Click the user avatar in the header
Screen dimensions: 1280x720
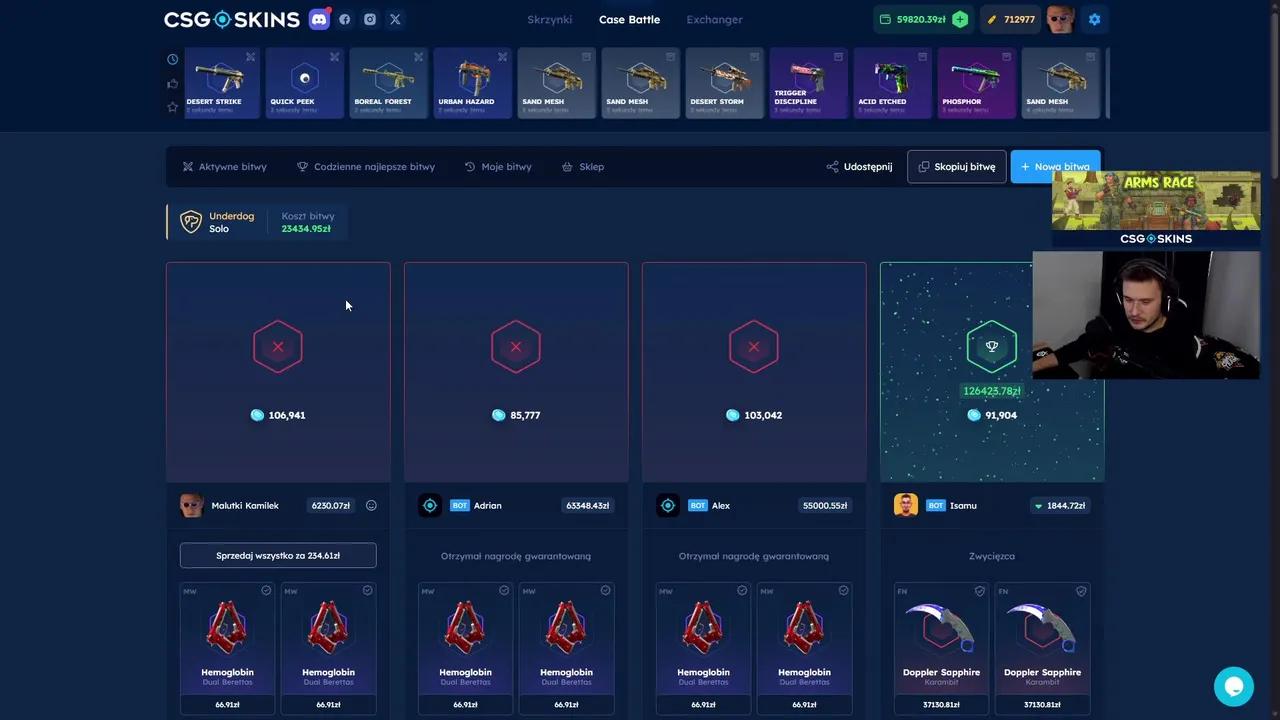(1060, 19)
